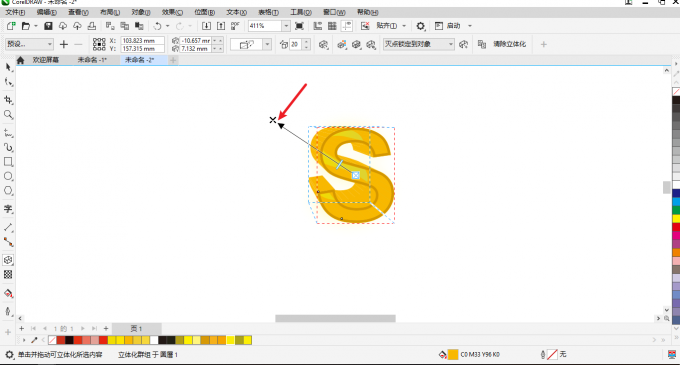Select the Parallel Dimension line tool
Screen dimensions: 680x365
click(8, 227)
